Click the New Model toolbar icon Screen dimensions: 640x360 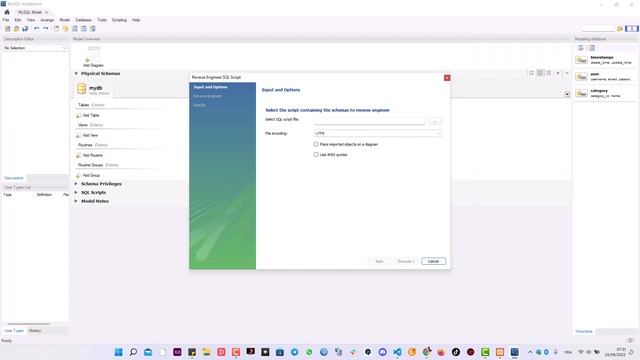click(x=7, y=29)
